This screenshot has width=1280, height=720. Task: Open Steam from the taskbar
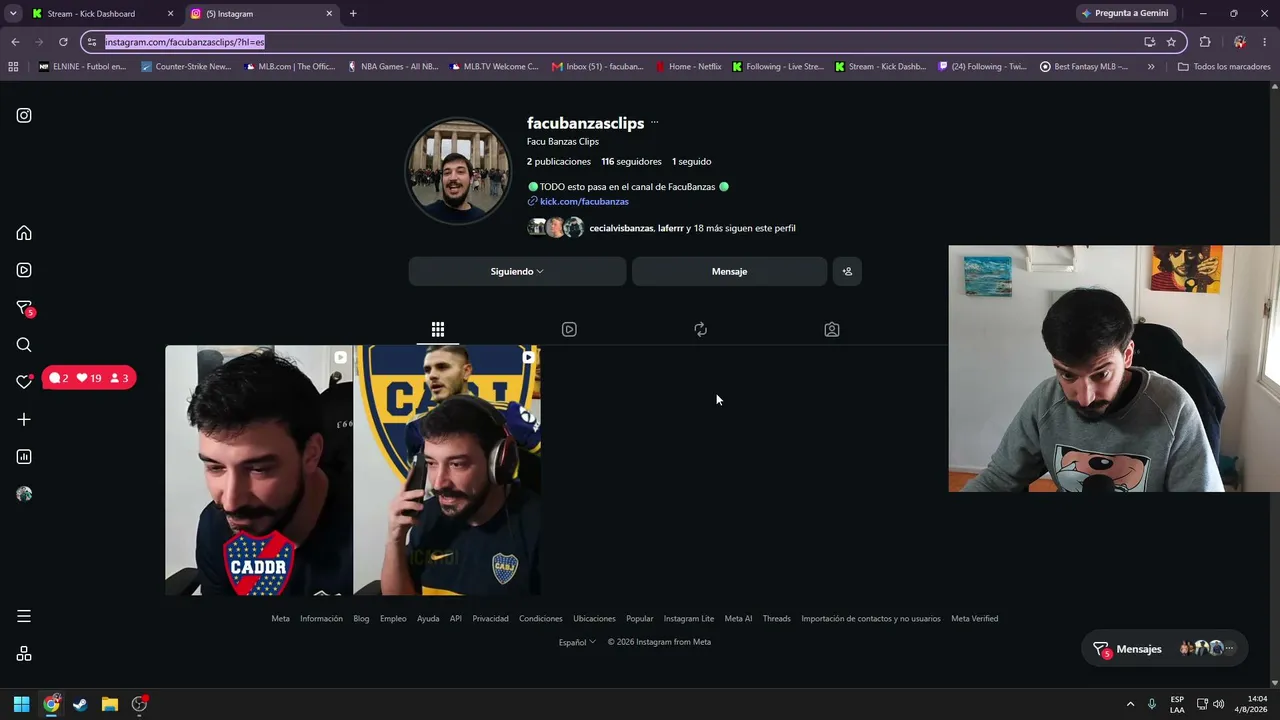80,704
